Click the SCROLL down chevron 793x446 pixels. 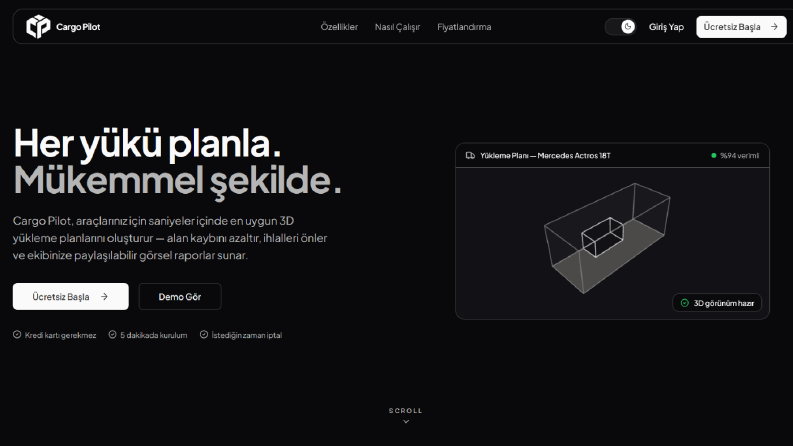pyautogui.click(x=406, y=422)
